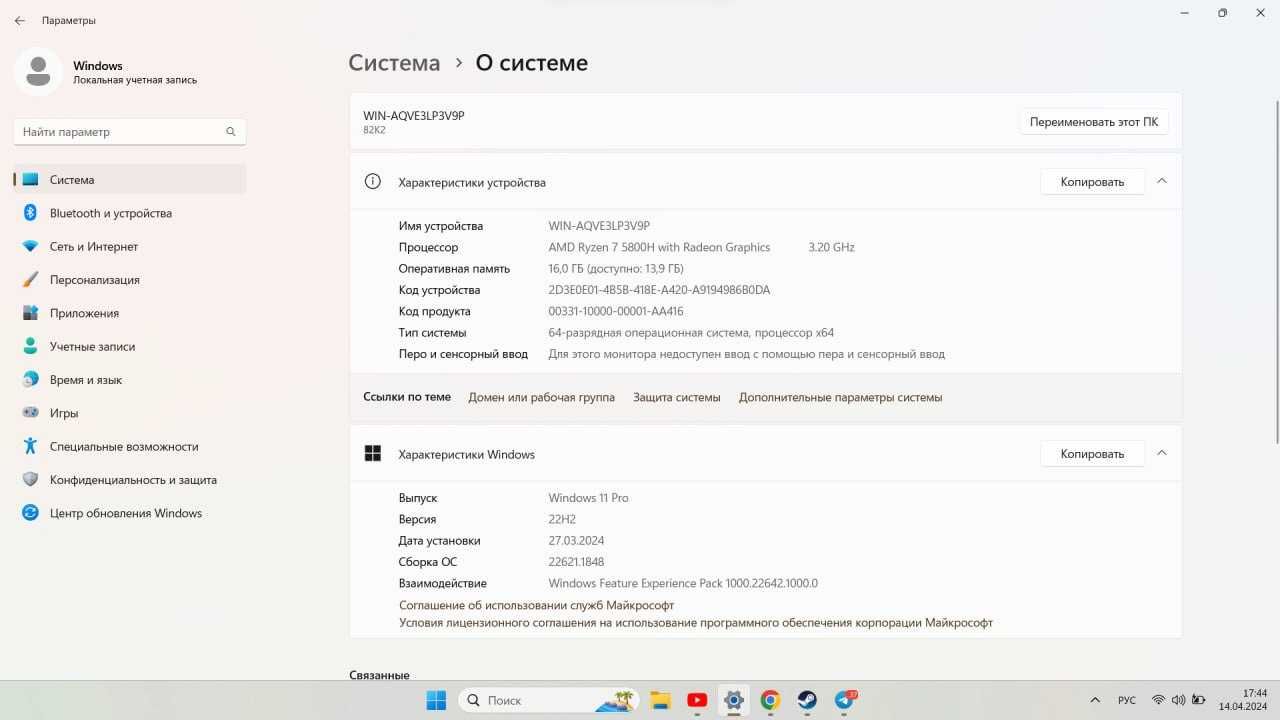Click Центр обновления Windows icon
Viewport: 1280px width, 720px height.
click(x=30, y=513)
